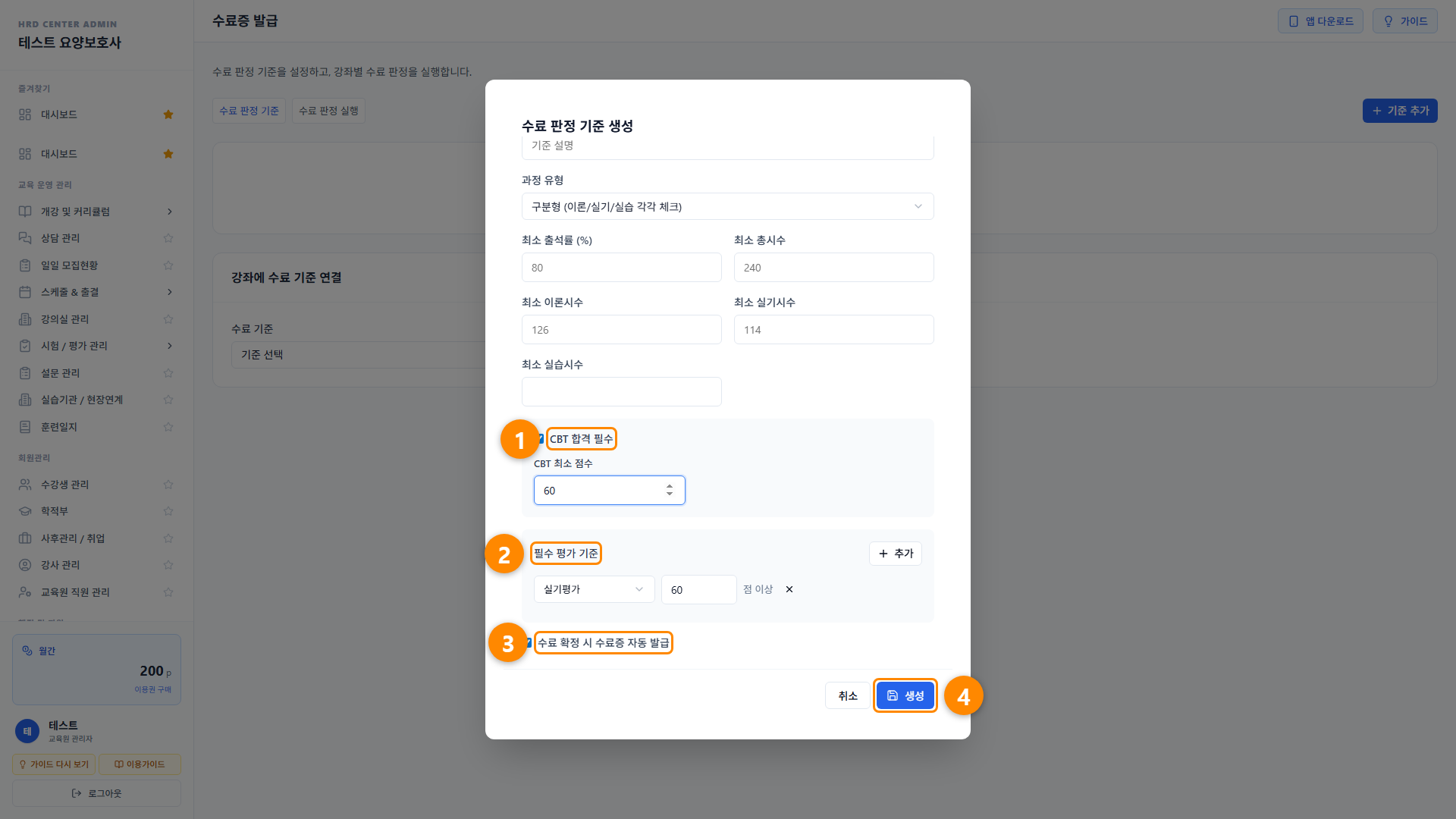
Task: Click the 최소 출석률 (%) field
Action: click(x=622, y=268)
